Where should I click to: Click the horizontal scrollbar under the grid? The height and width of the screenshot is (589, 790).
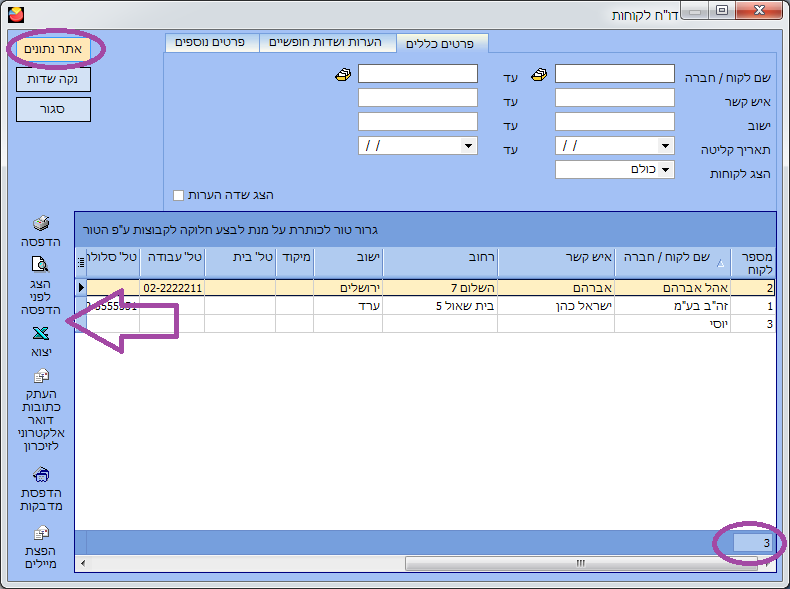tap(580, 564)
